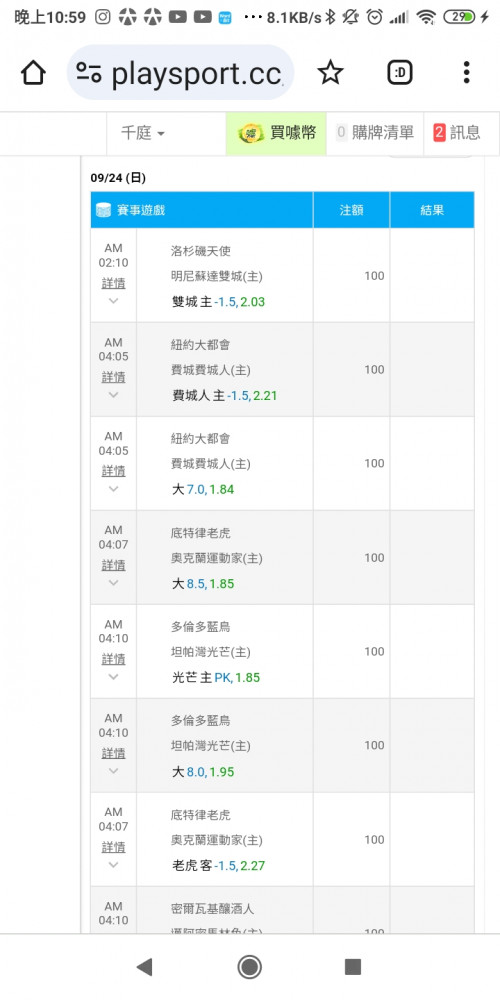Open the 購牌清單 tab
The height and width of the screenshot is (1000, 500).
click(x=375, y=133)
